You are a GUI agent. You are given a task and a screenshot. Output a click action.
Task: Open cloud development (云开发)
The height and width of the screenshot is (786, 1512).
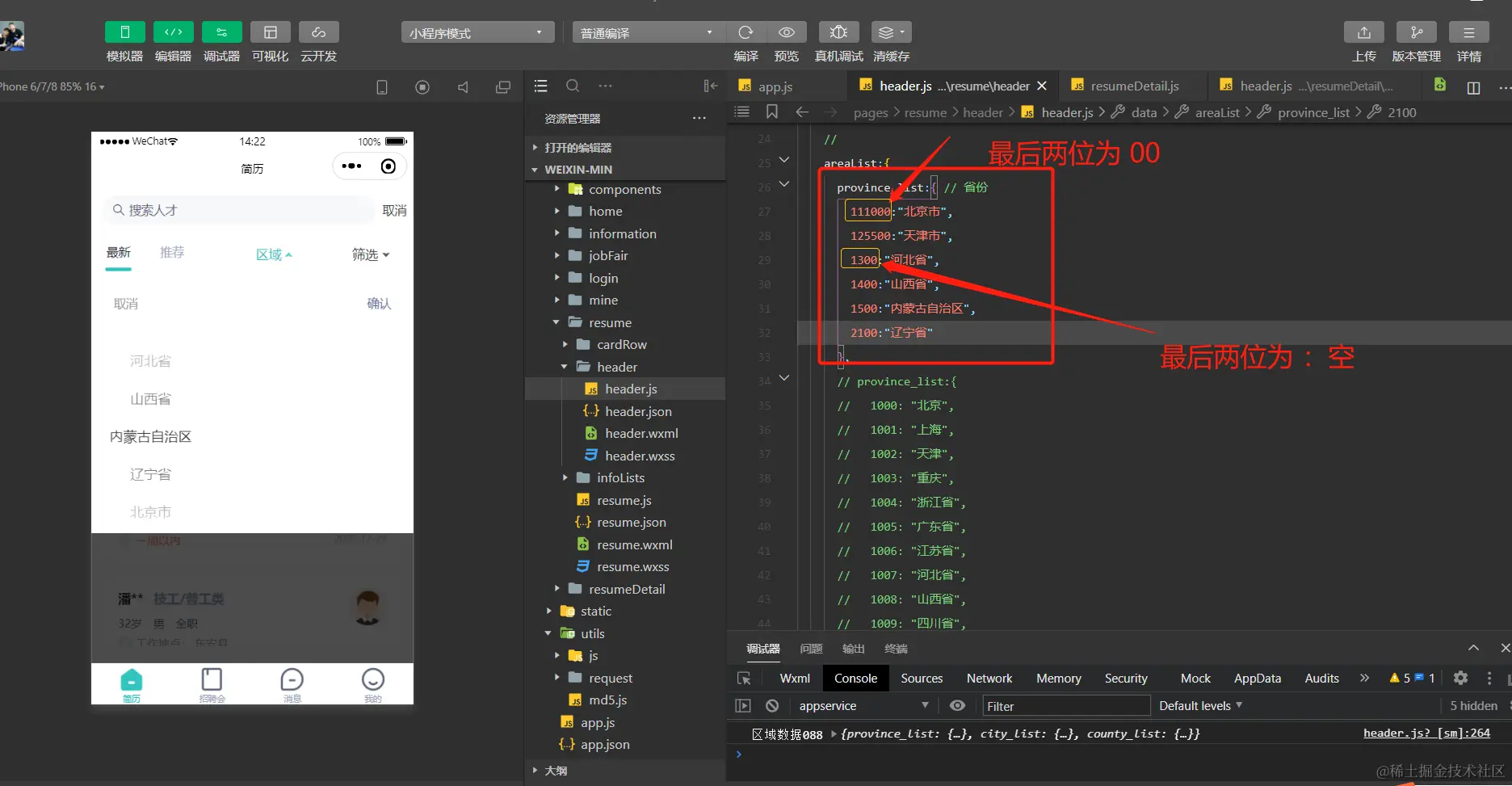tap(318, 32)
